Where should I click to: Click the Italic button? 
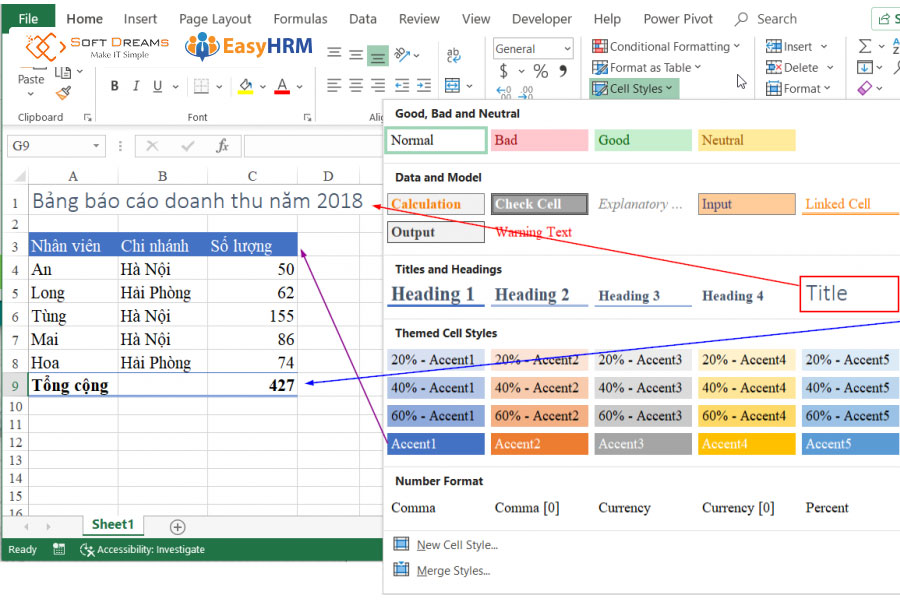[137, 87]
